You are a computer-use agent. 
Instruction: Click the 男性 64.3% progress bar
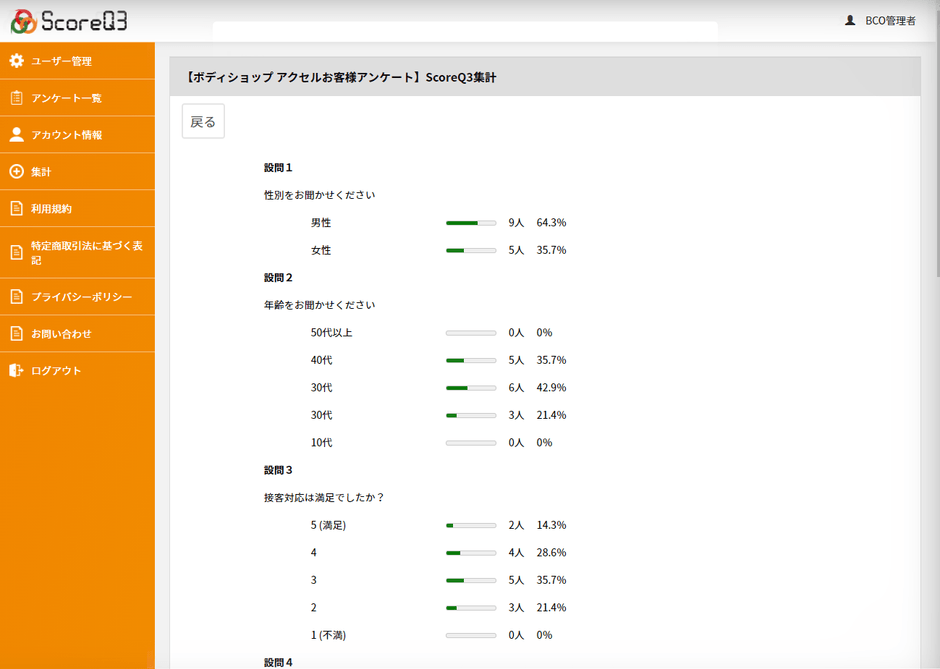[471, 222]
